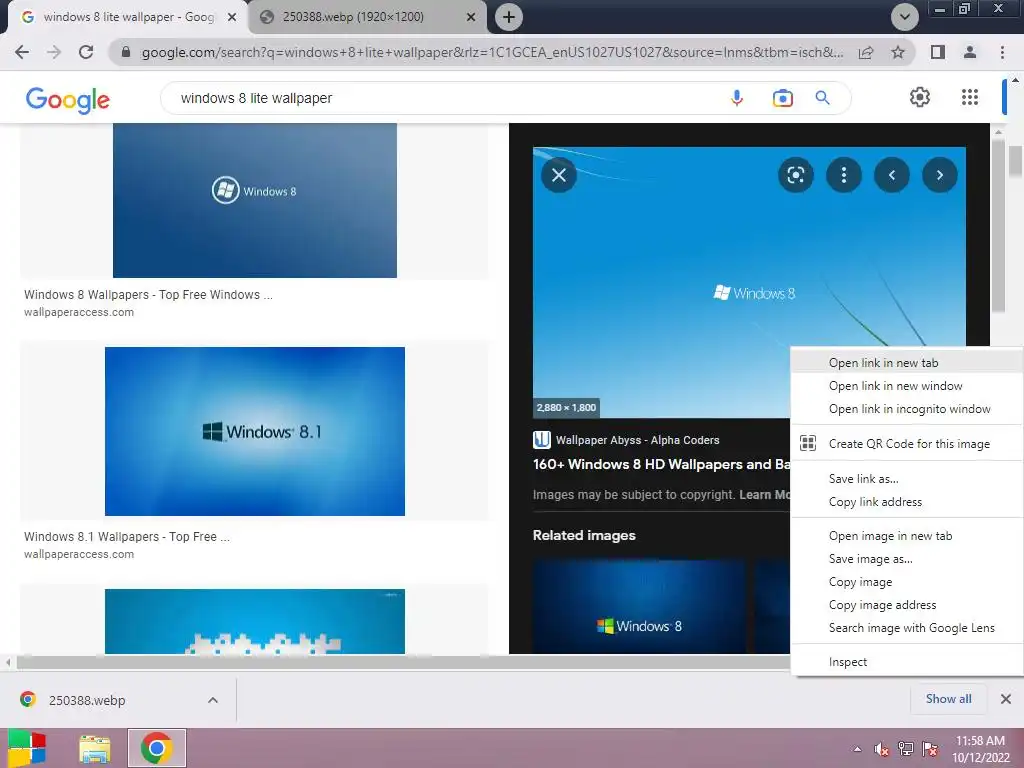Select Copy link address
The image size is (1024, 768).
click(x=906, y=502)
